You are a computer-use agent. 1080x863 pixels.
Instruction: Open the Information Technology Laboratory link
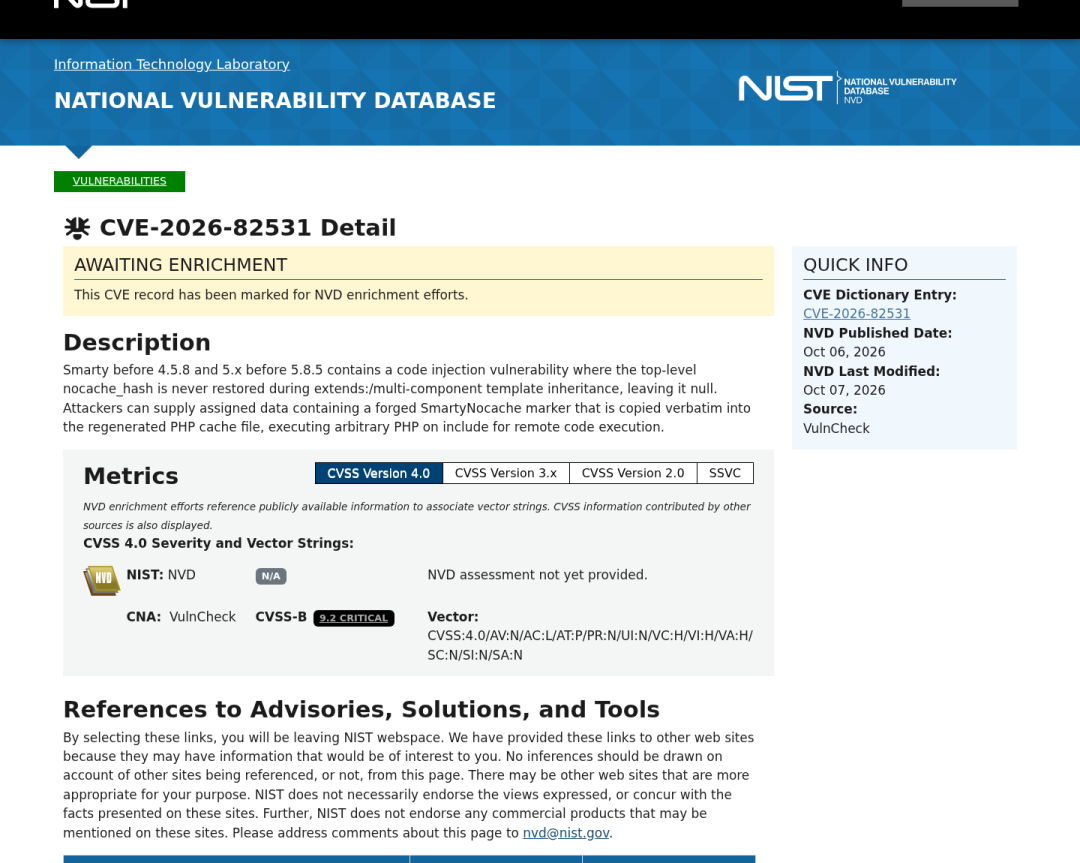click(x=172, y=64)
